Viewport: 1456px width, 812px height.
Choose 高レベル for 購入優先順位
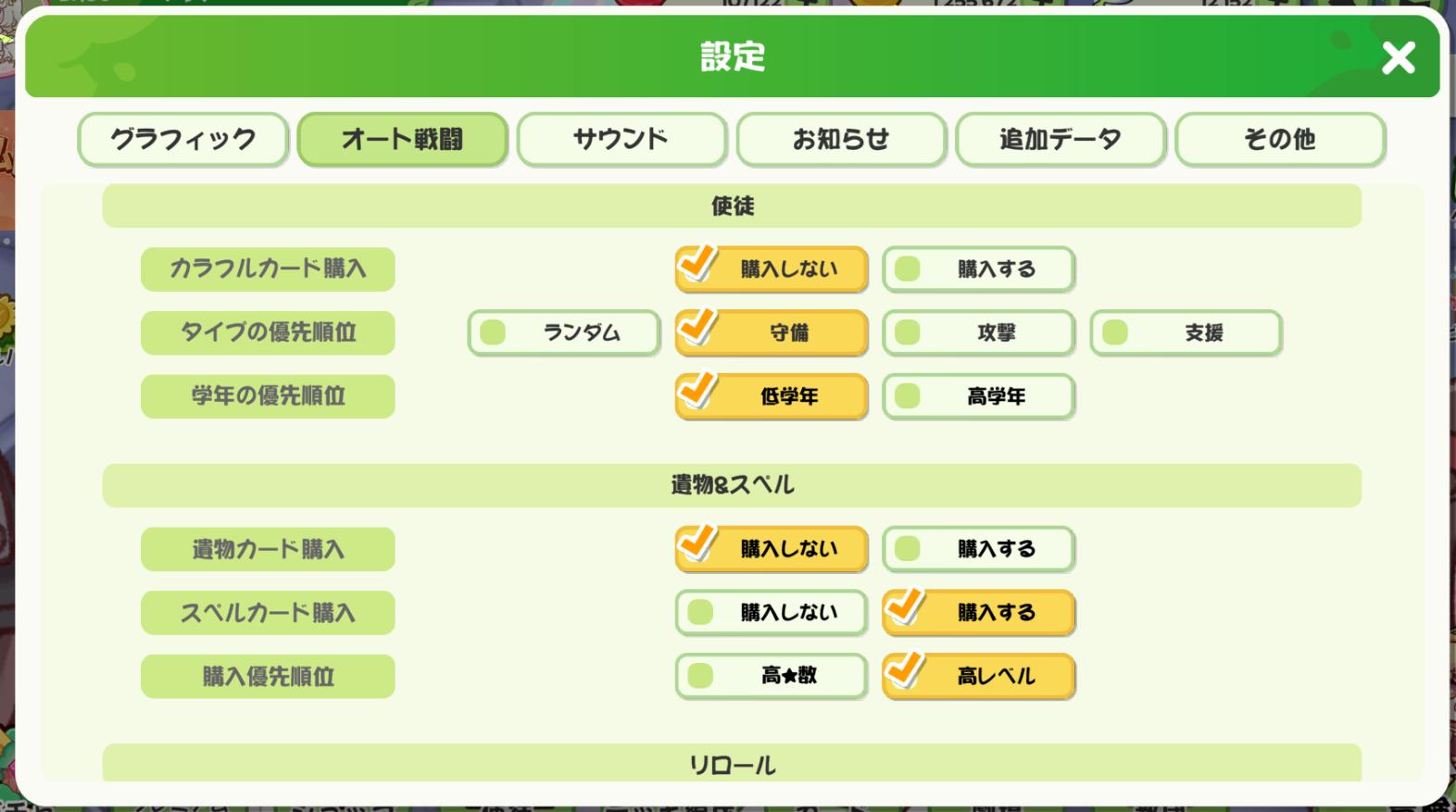978,676
